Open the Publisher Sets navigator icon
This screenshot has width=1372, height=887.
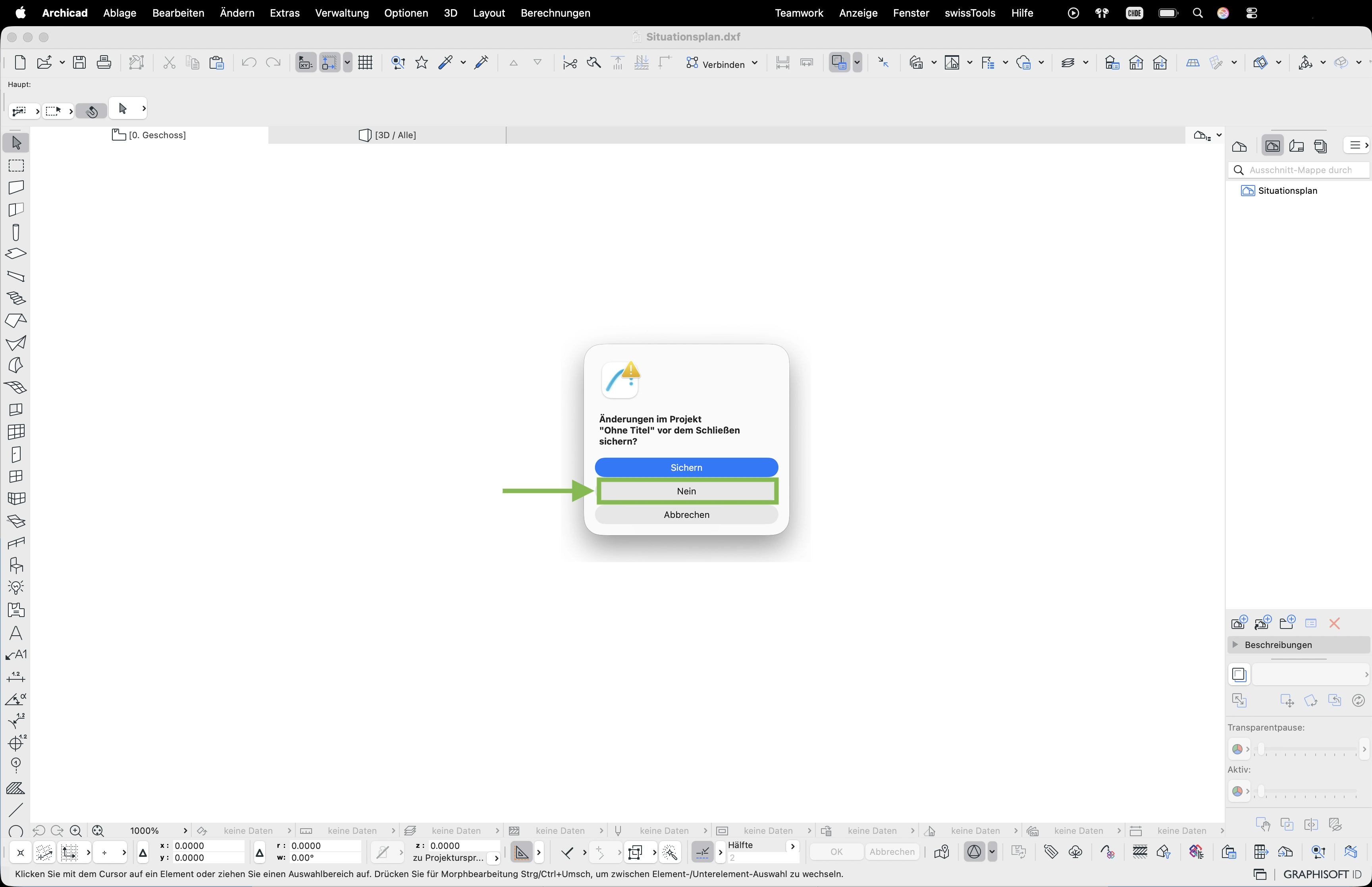click(1321, 146)
